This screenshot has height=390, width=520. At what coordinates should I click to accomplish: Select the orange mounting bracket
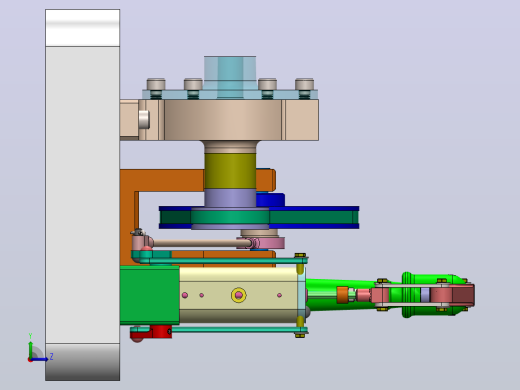(x=162, y=180)
